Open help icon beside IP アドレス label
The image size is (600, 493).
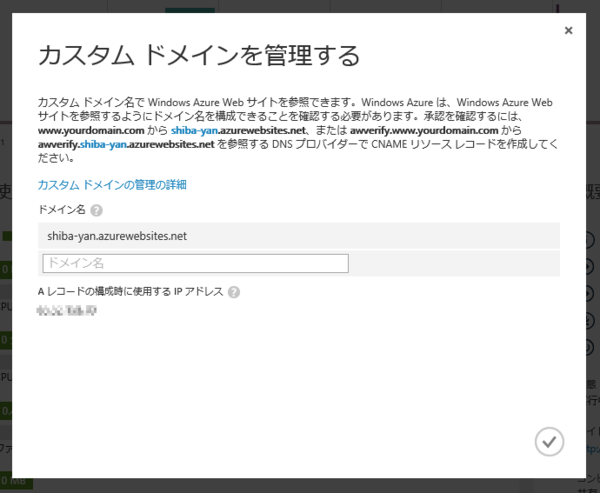[234, 292]
